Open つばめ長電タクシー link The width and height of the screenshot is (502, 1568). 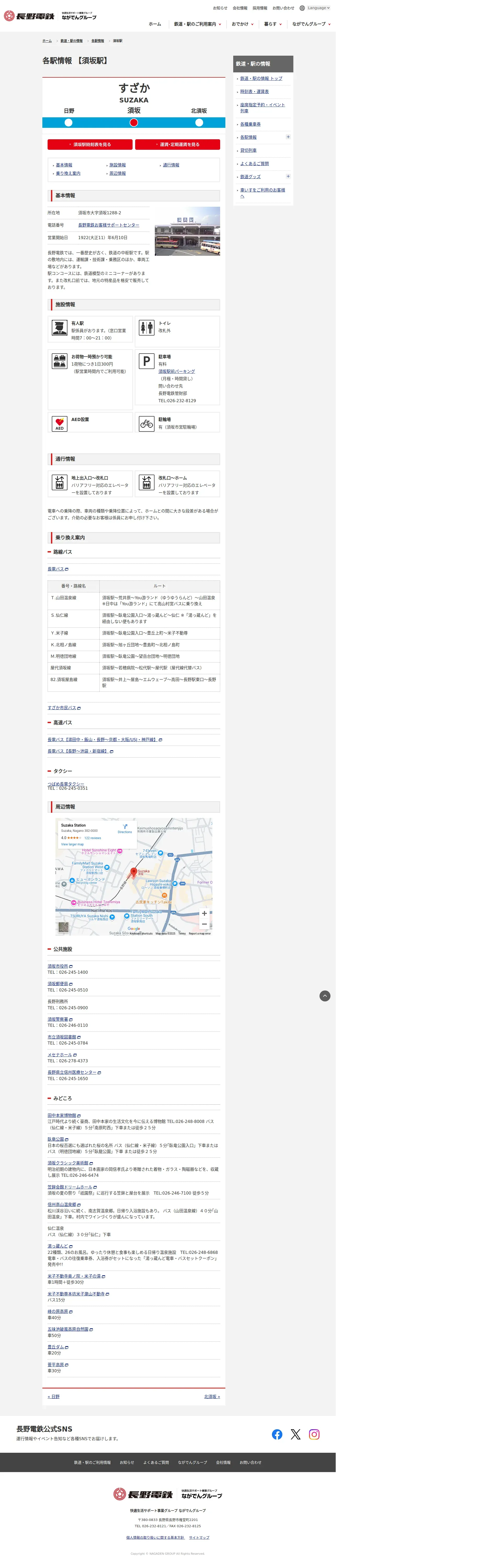click(66, 784)
